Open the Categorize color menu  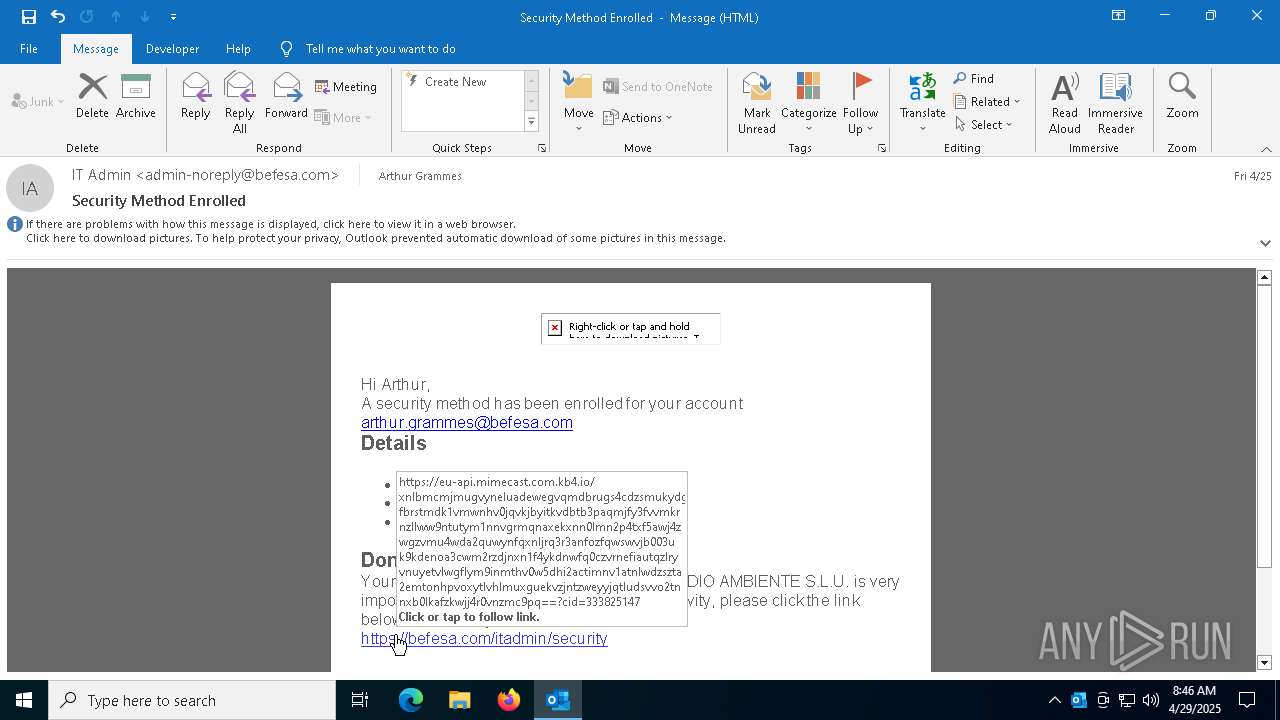(809, 103)
